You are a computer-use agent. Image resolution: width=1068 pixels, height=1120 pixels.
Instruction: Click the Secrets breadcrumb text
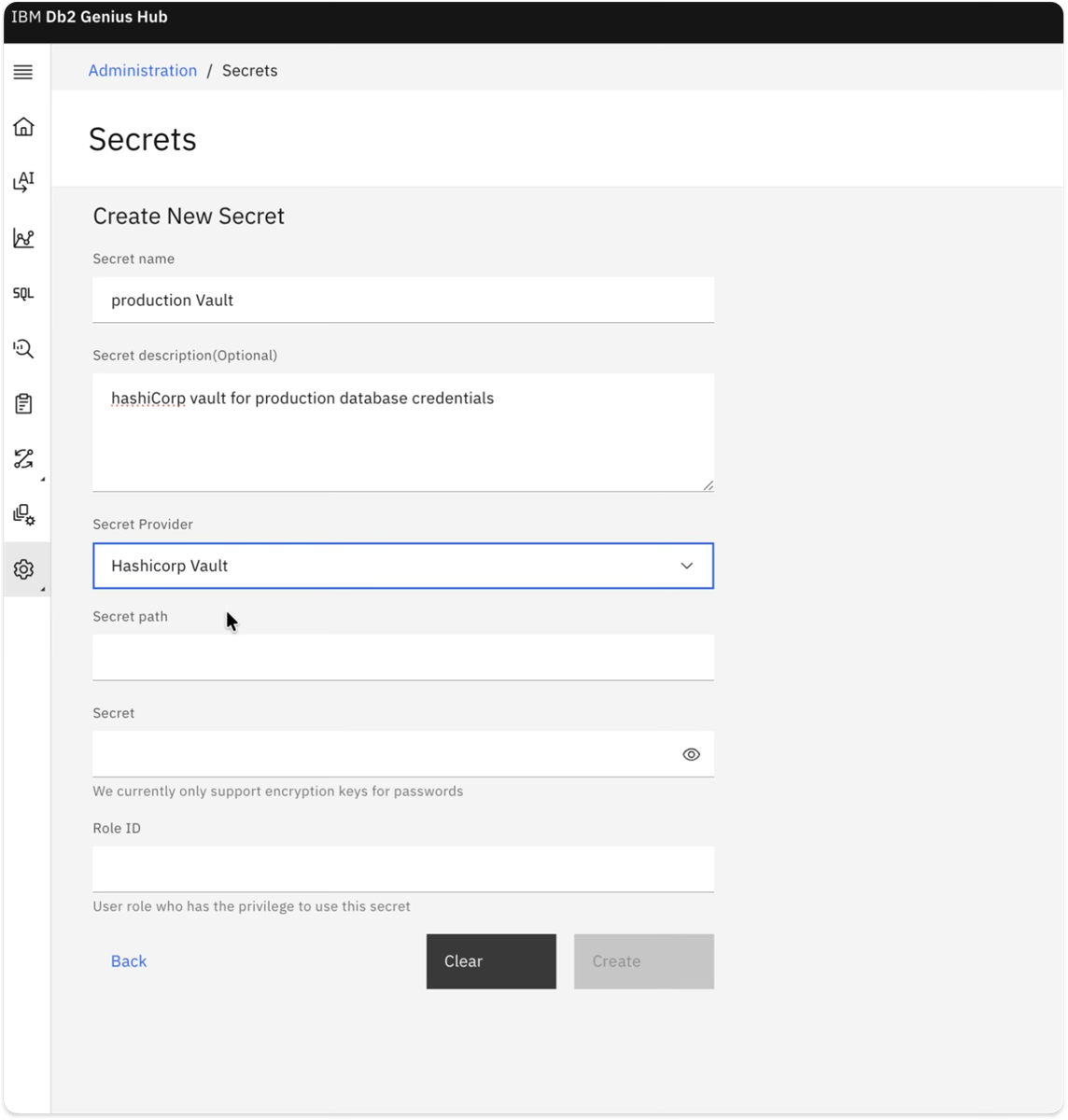(x=249, y=71)
